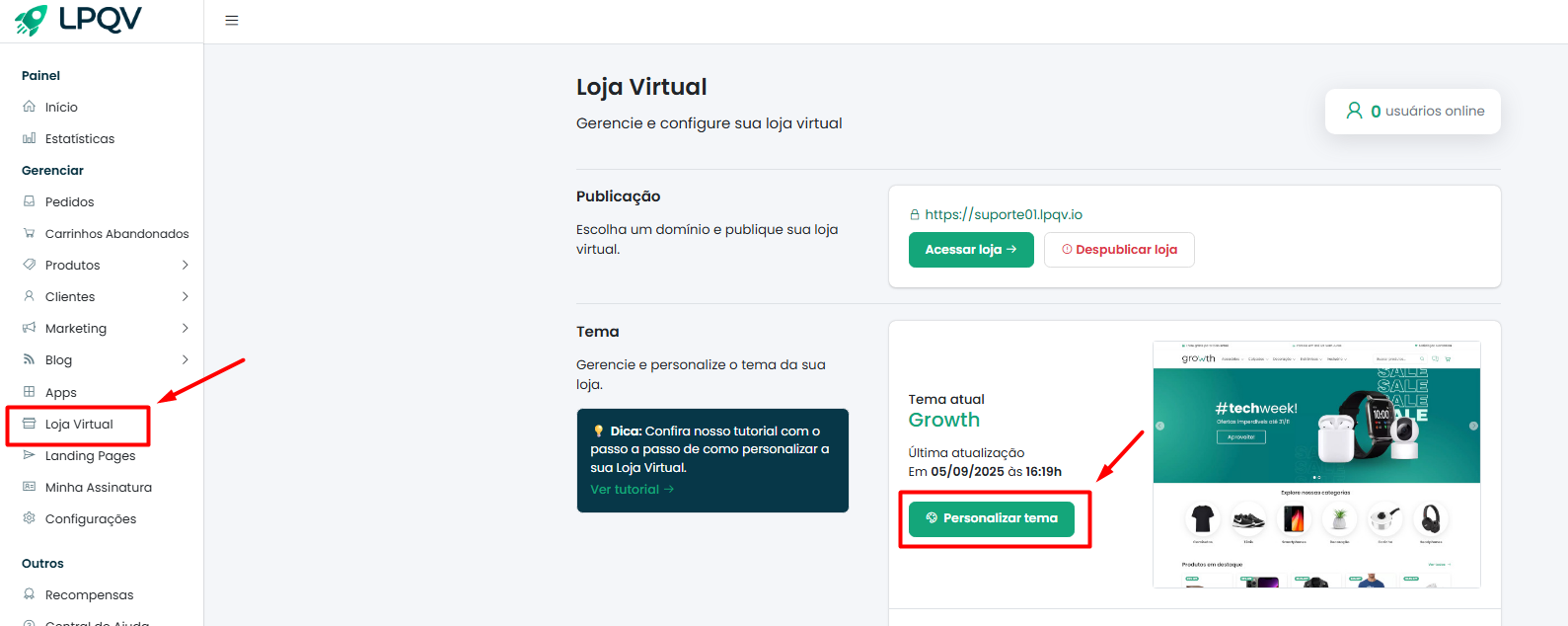This screenshot has height=626, width=1568.
Task: Expand the Marketing submenu chevron
Action: [x=186, y=328]
